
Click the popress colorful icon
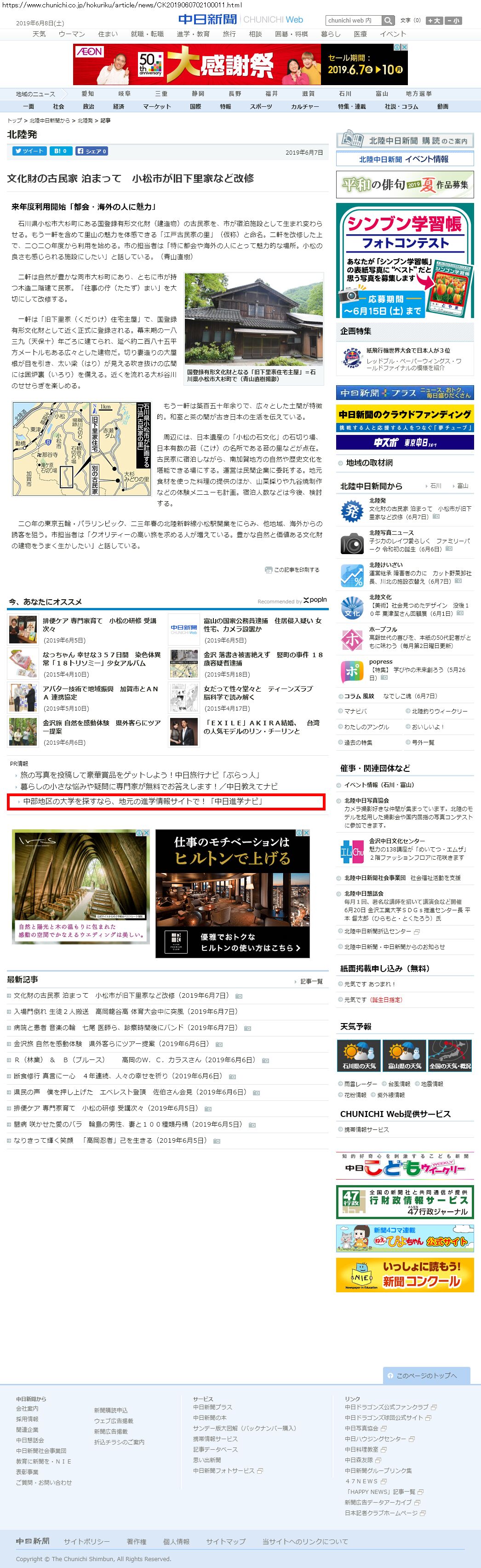pos(351,672)
